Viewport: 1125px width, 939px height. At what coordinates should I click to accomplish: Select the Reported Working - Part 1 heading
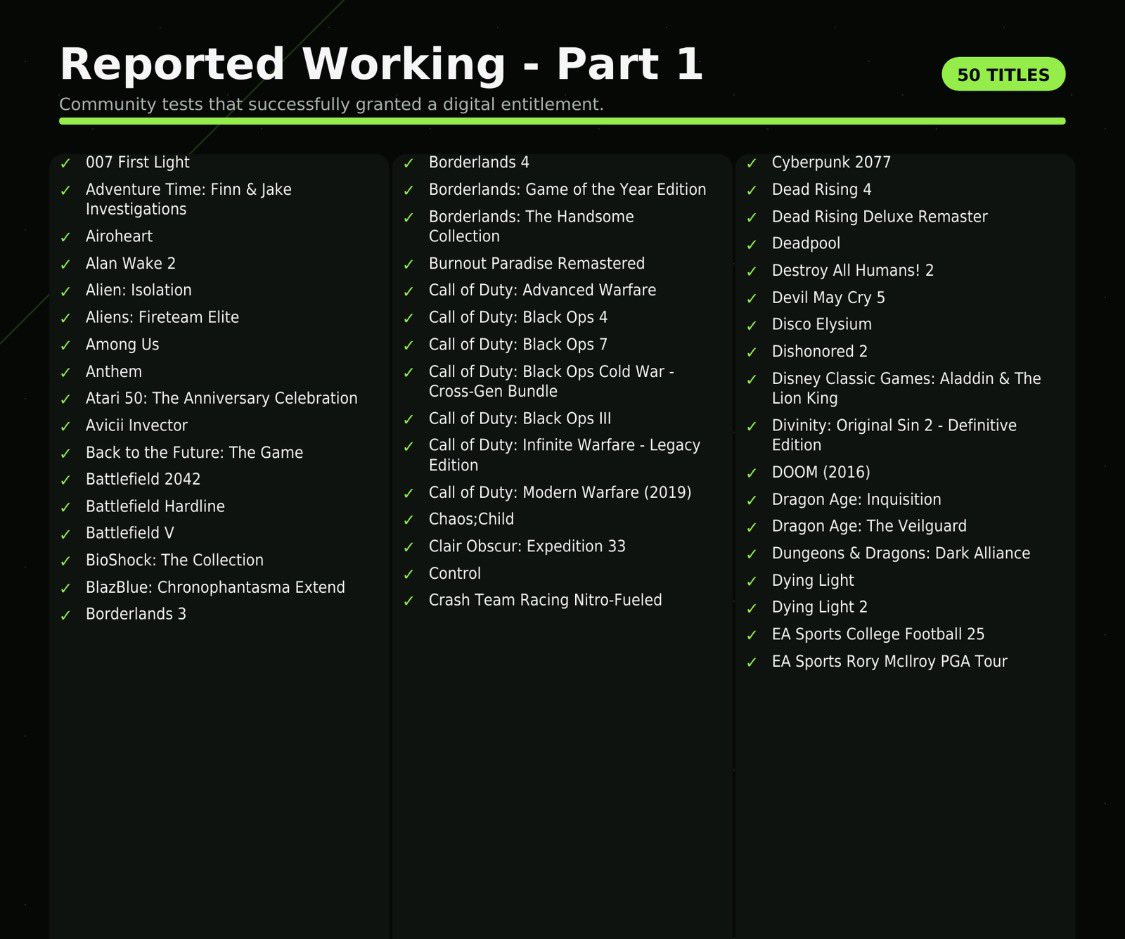click(381, 63)
